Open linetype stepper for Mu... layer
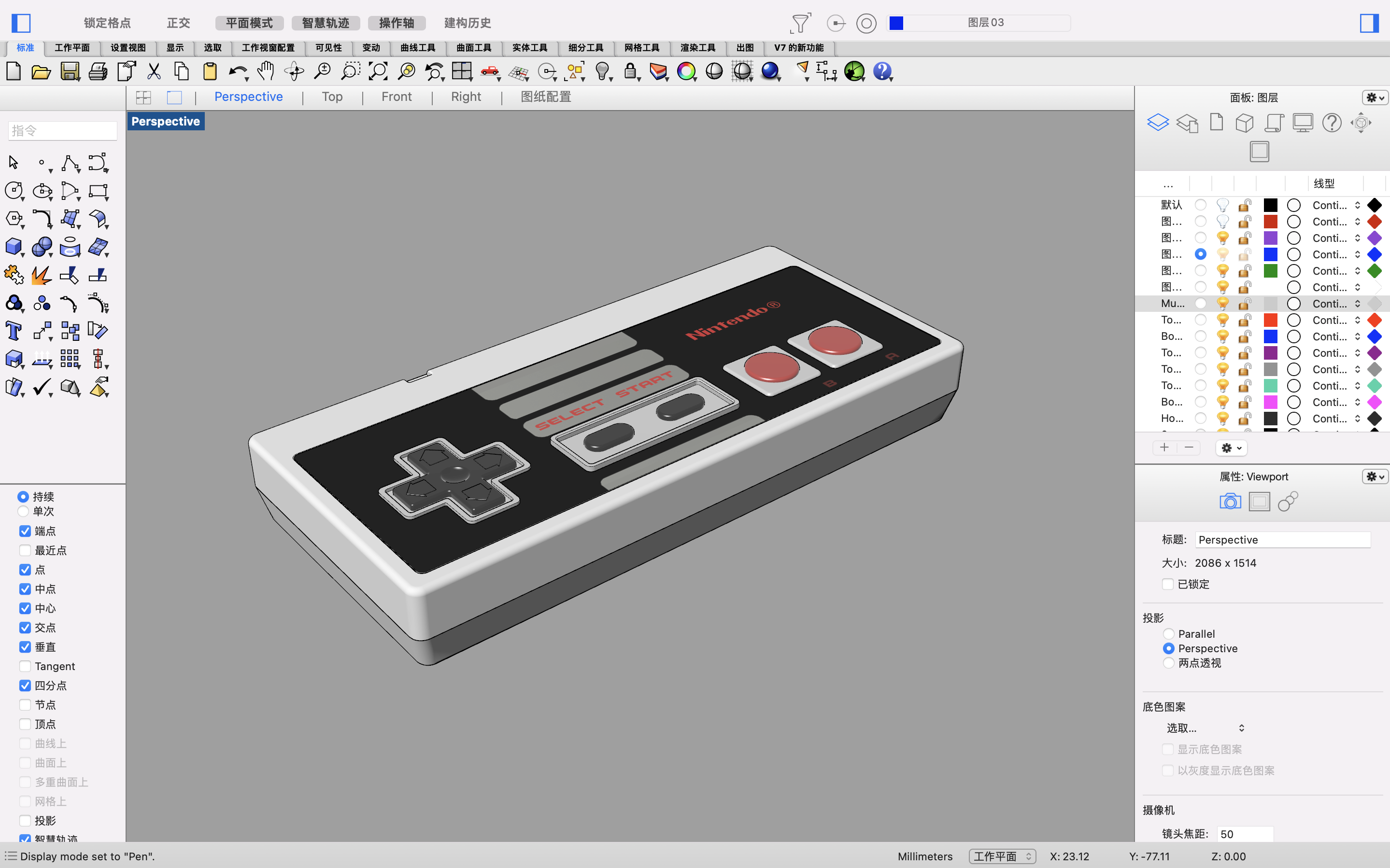Viewport: 1390px width, 868px height. tap(1358, 304)
